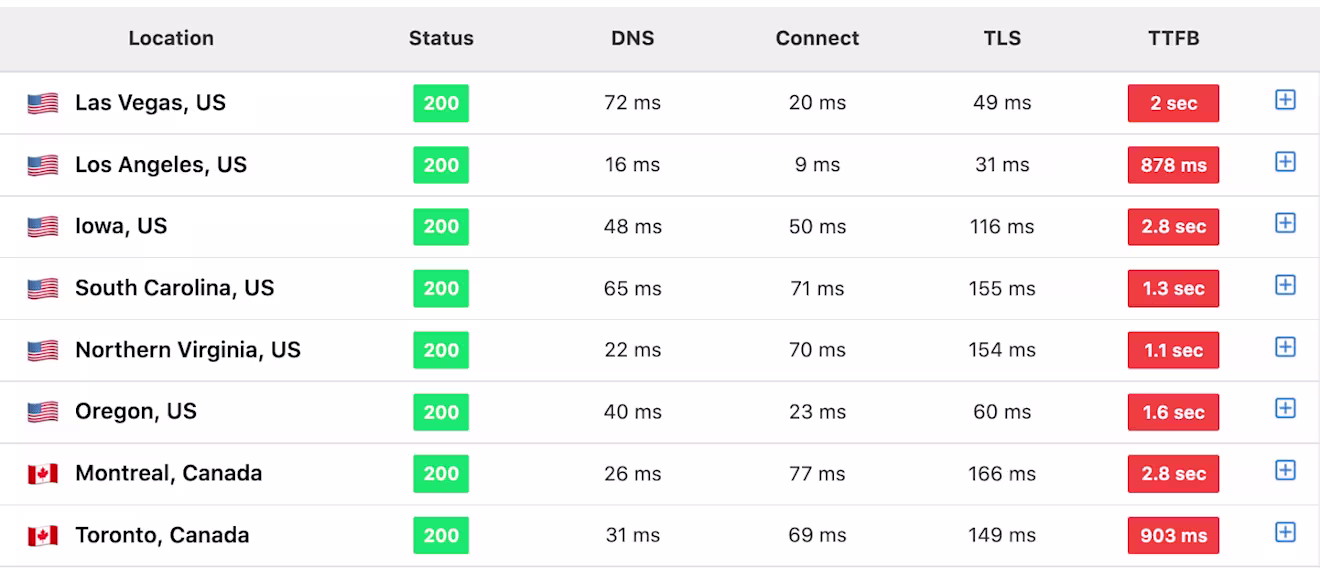The height and width of the screenshot is (568, 1320).
Task: Click the 60 ms TLS value
Action: tap(1002, 412)
